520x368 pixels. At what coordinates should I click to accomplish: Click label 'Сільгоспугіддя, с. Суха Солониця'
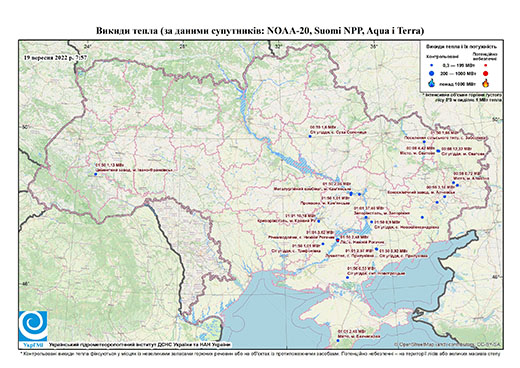[338, 132]
